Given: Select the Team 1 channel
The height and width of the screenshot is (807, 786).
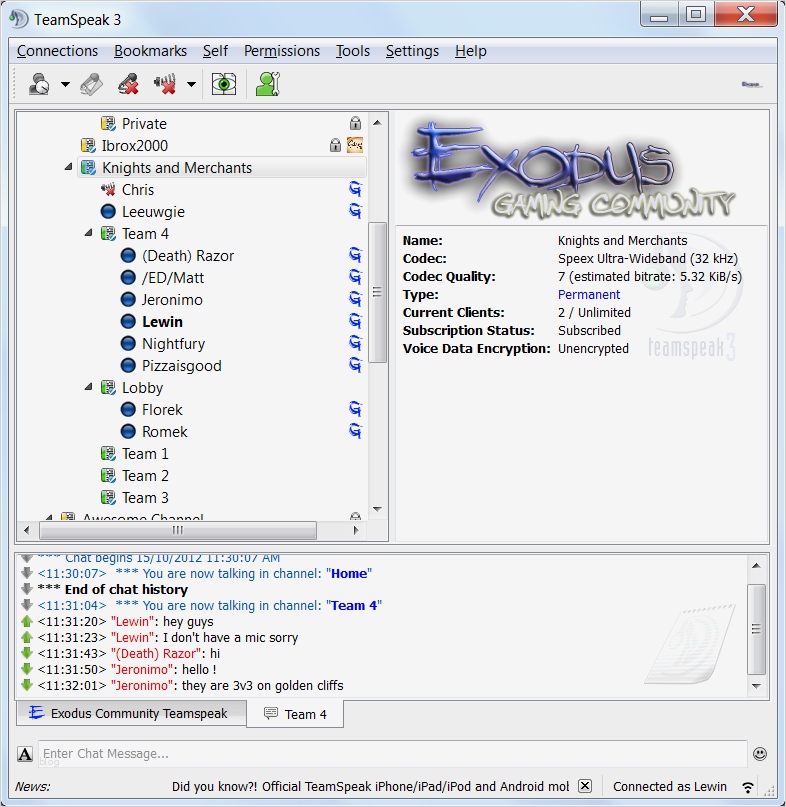Looking at the screenshot, I should [x=145, y=454].
